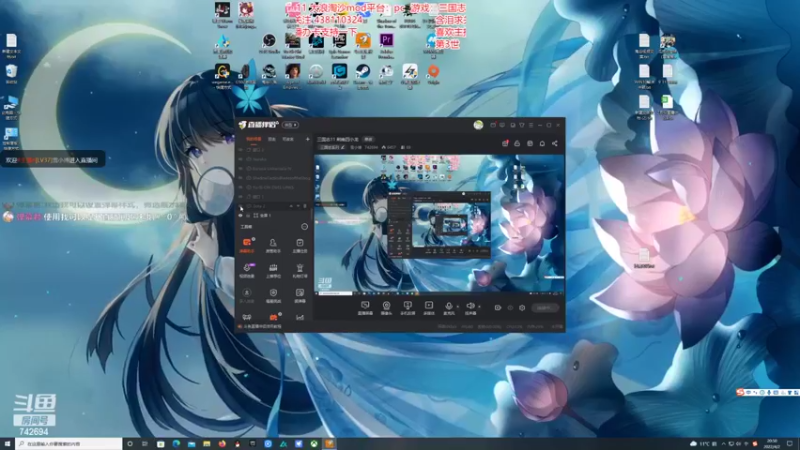Screen dimensions: 800x450
Task: Edit stream category with the pencil icon
Action: point(343,147)
